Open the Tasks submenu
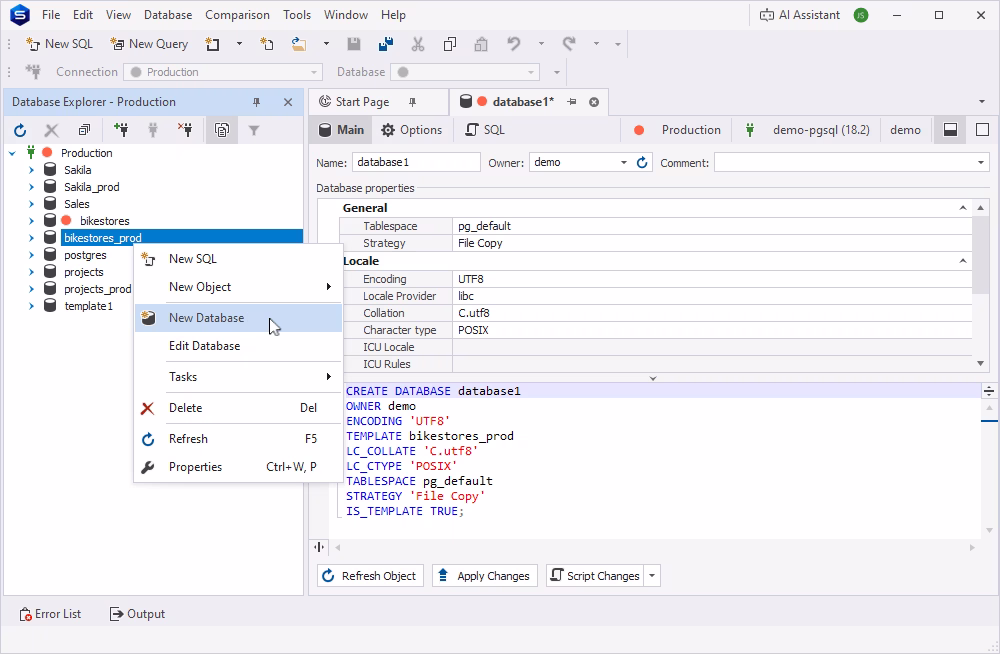 point(239,377)
